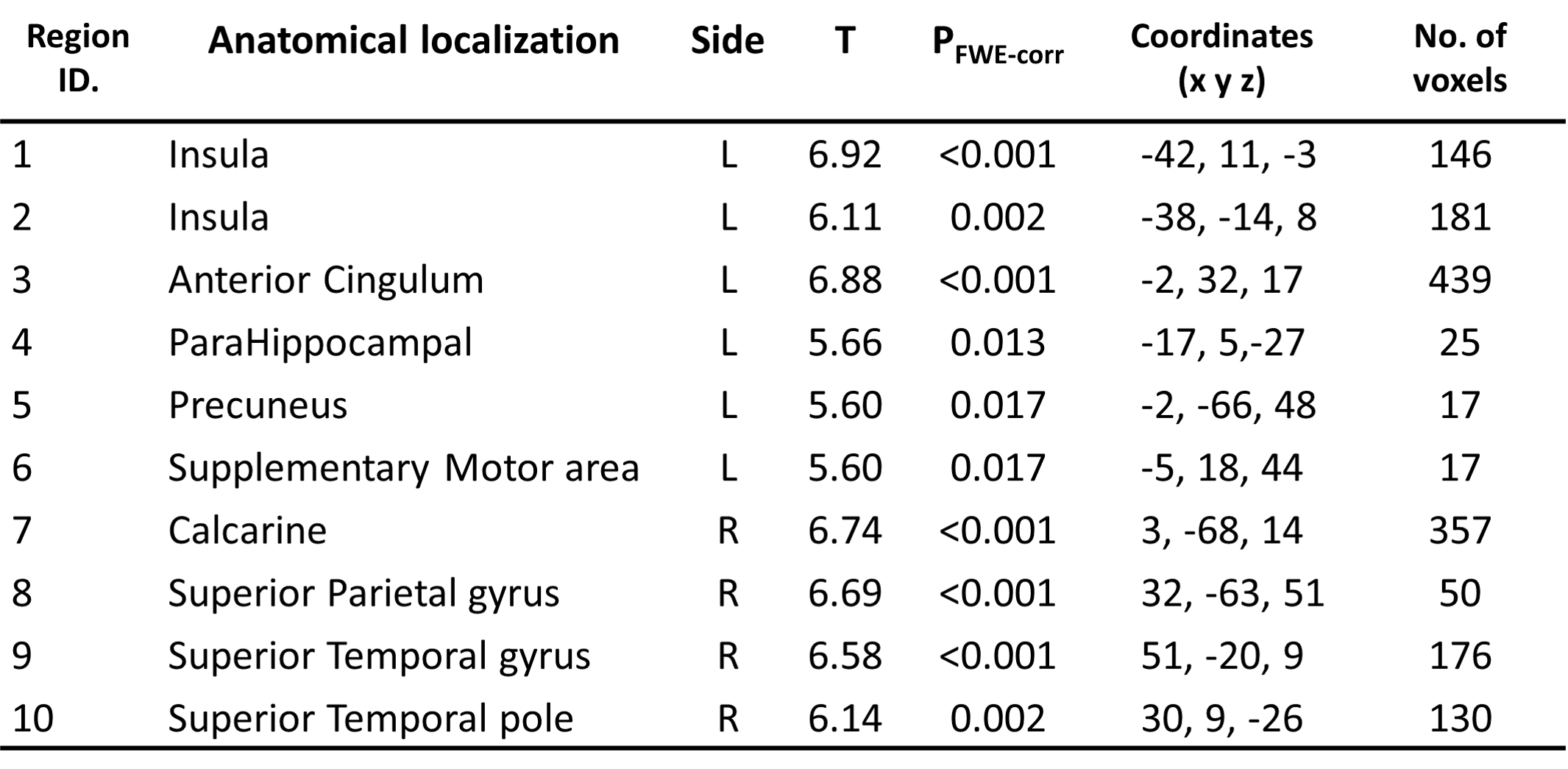Click the Superior Parietal gyrus cell
This screenshot has height=769, width=1568.
[363, 593]
